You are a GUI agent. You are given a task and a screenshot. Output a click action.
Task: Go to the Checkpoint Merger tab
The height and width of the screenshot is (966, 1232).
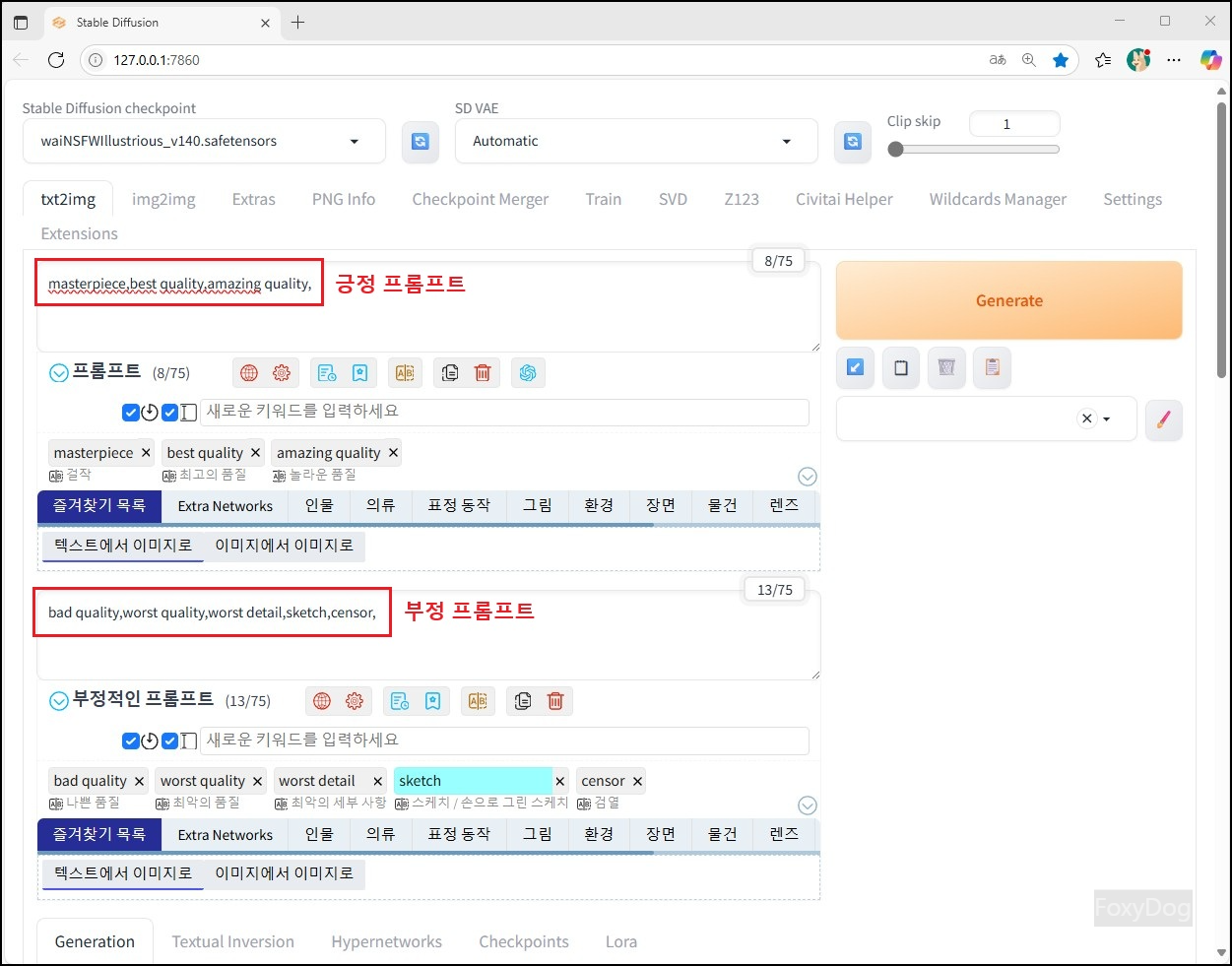pyautogui.click(x=481, y=199)
